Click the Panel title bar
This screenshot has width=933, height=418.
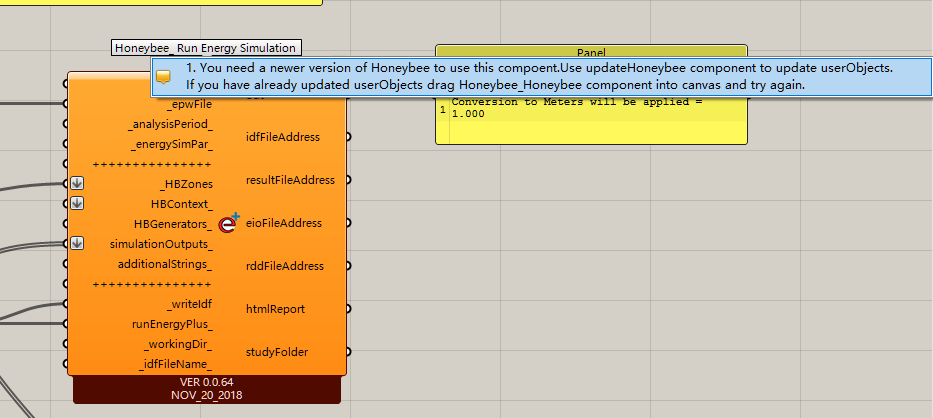coord(591,51)
